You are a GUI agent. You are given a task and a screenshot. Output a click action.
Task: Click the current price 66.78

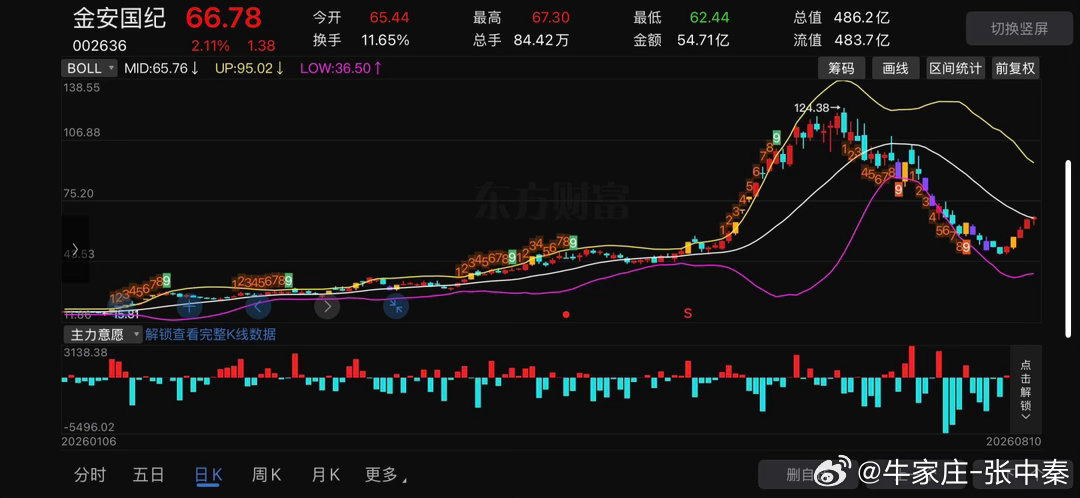[x=224, y=19]
